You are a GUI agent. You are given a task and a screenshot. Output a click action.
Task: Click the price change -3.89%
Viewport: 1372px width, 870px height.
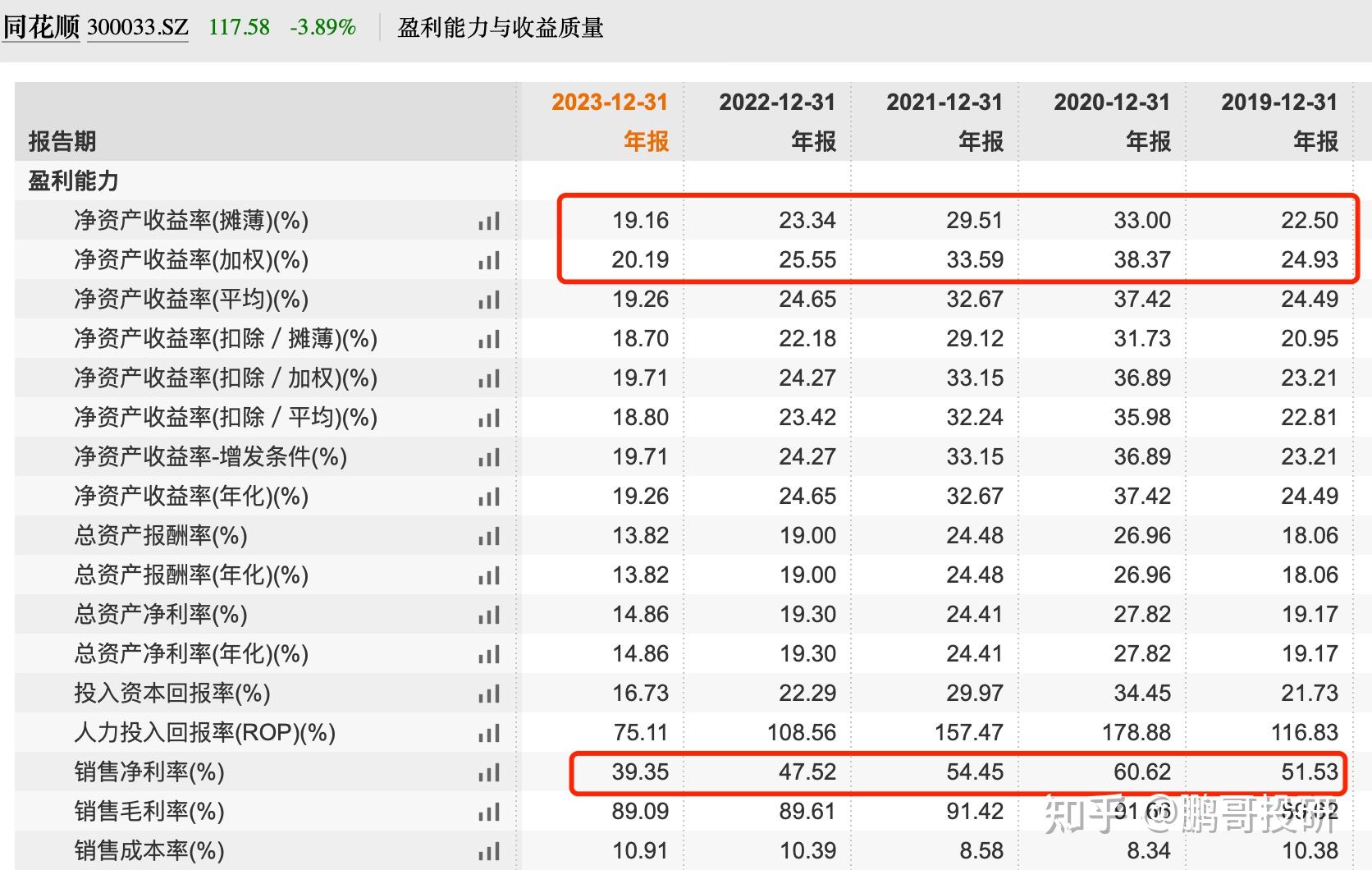point(323,27)
